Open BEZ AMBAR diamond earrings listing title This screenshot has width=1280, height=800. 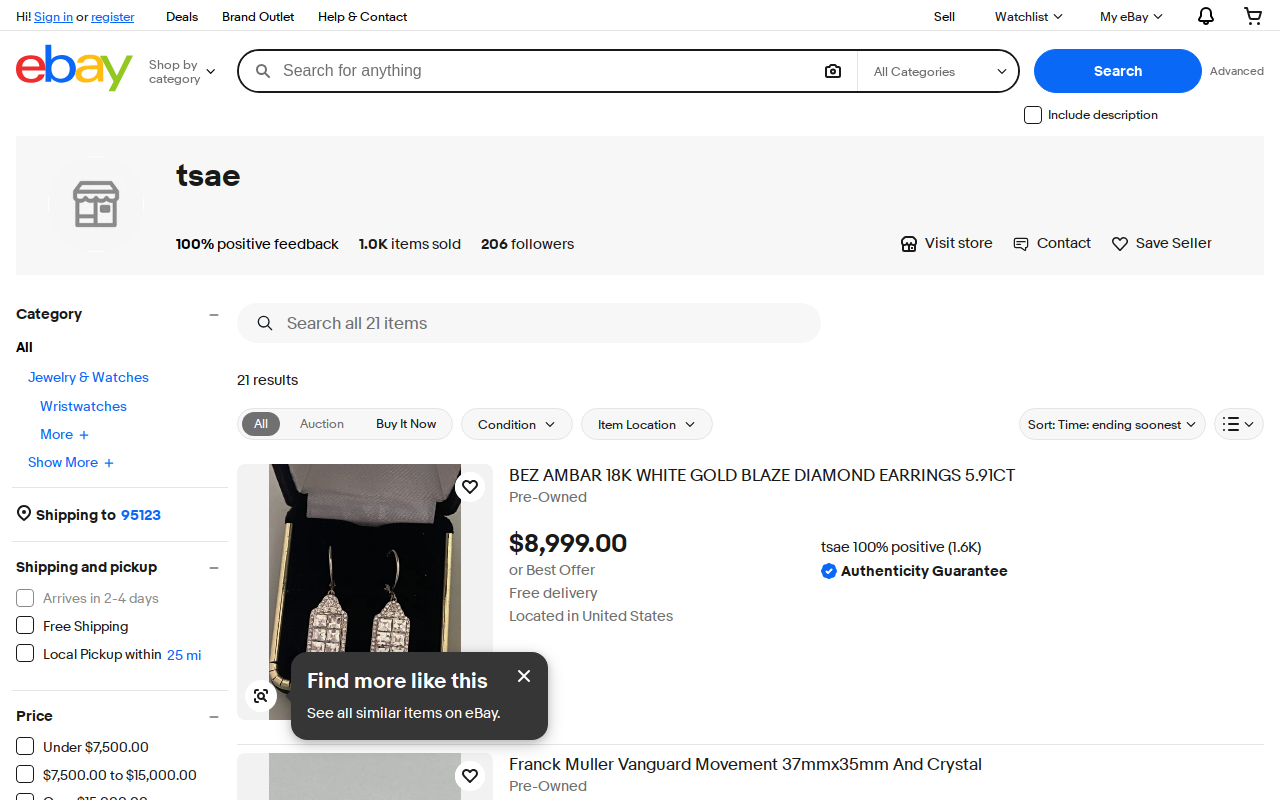point(762,475)
